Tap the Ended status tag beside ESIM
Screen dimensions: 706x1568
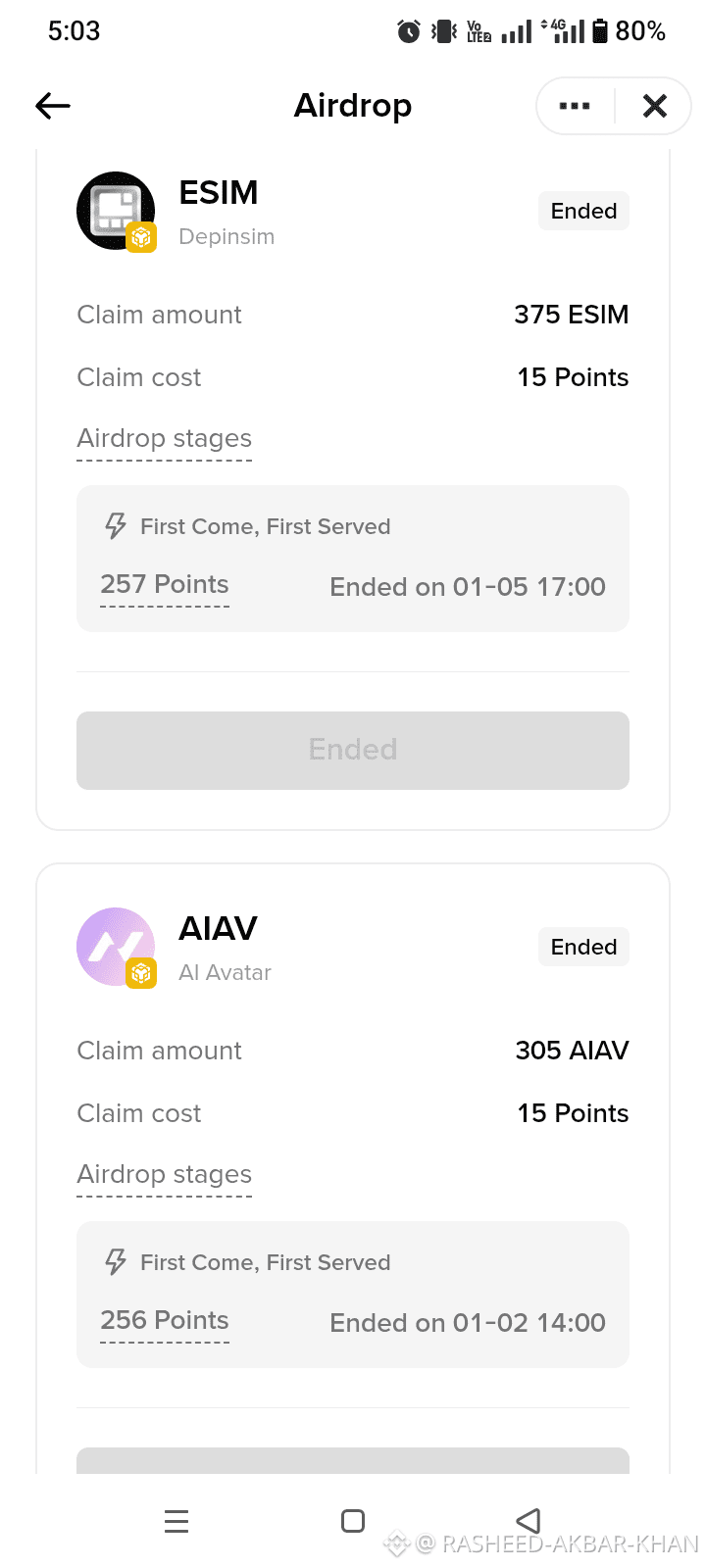pos(583,211)
